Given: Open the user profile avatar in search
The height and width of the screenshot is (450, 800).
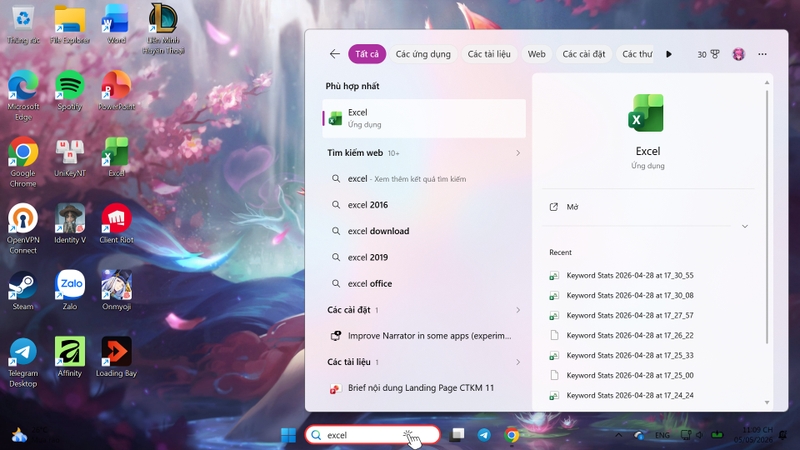Looking at the screenshot, I should (x=738, y=54).
